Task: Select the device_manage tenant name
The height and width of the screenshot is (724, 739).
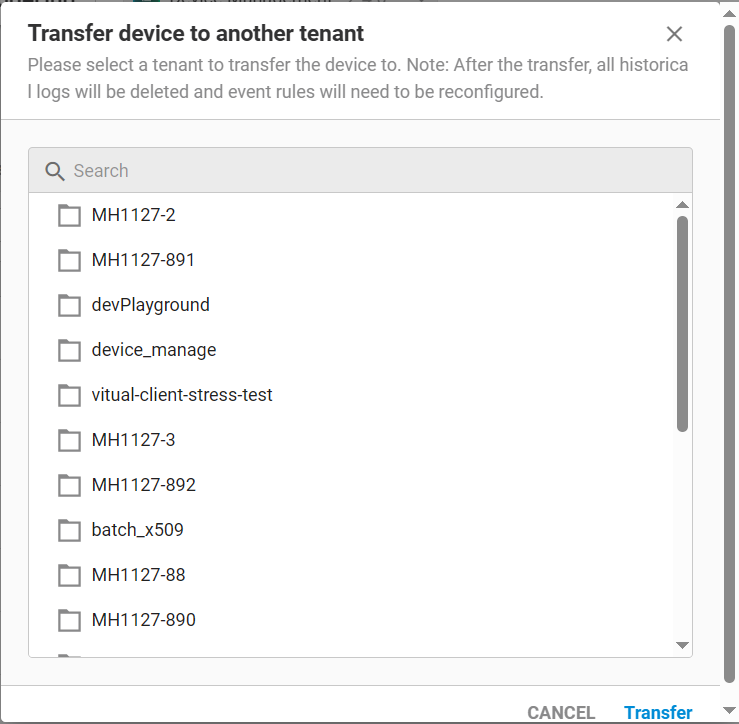Action: tap(153, 350)
